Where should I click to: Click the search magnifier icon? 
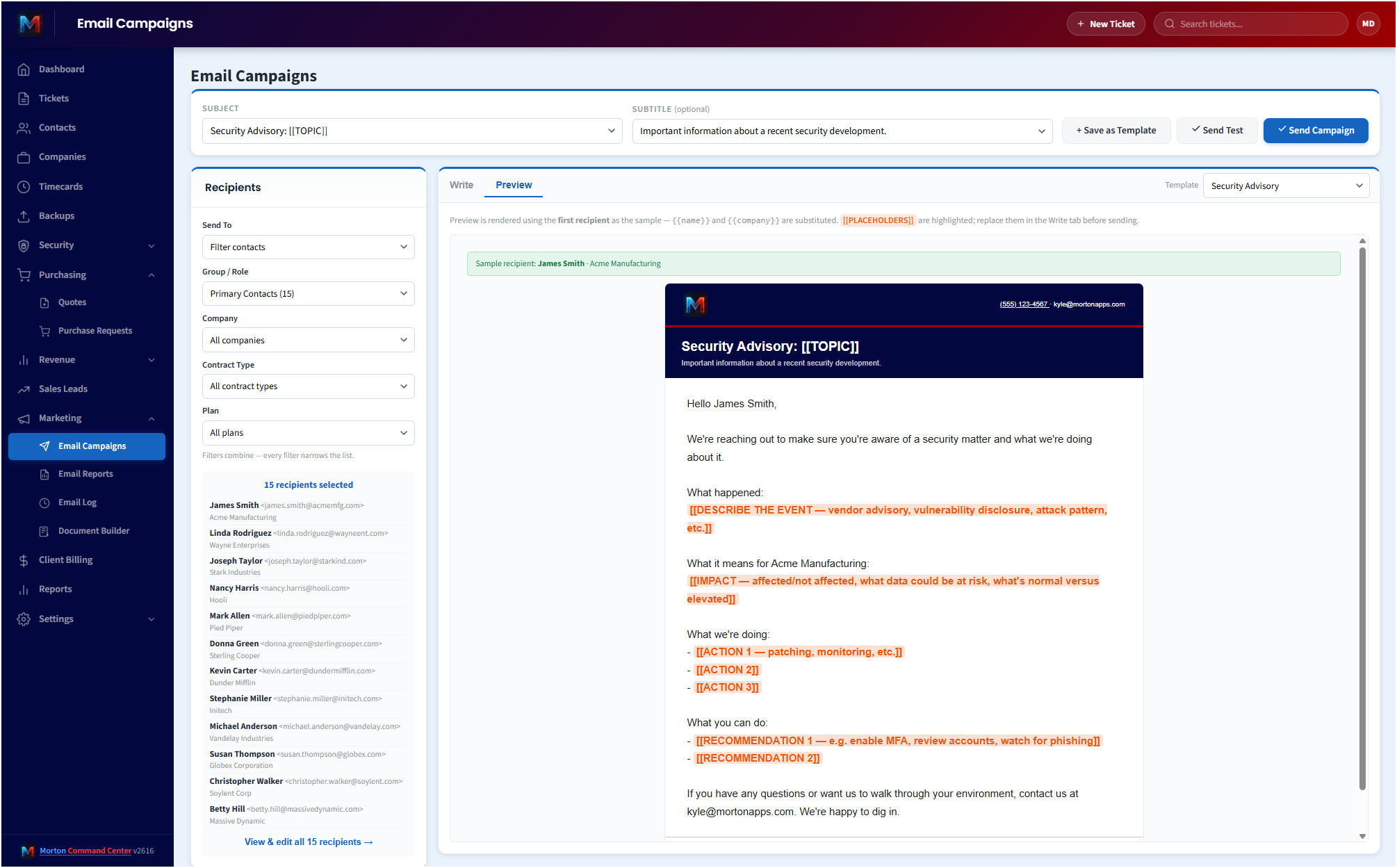click(1170, 24)
